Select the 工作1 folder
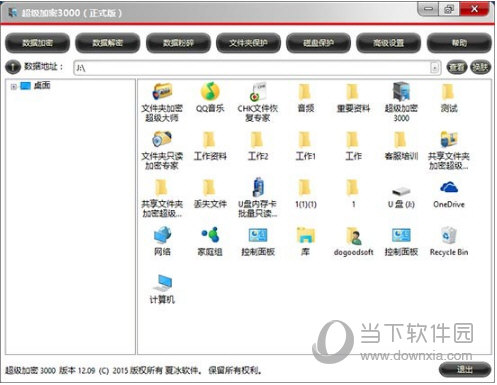Viewport: 497px width, 385px height. tap(305, 146)
